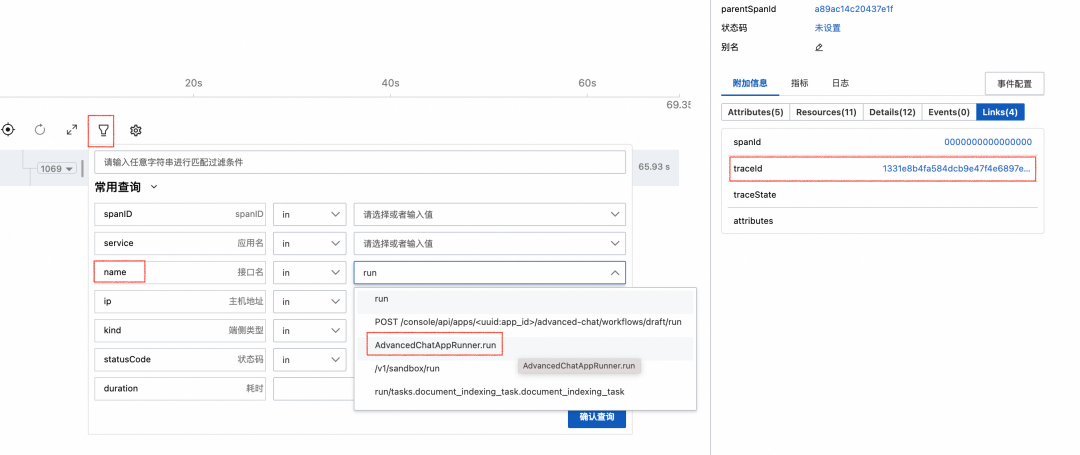Switch to the 日志 tab
The height and width of the screenshot is (455, 1080).
[840, 83]
